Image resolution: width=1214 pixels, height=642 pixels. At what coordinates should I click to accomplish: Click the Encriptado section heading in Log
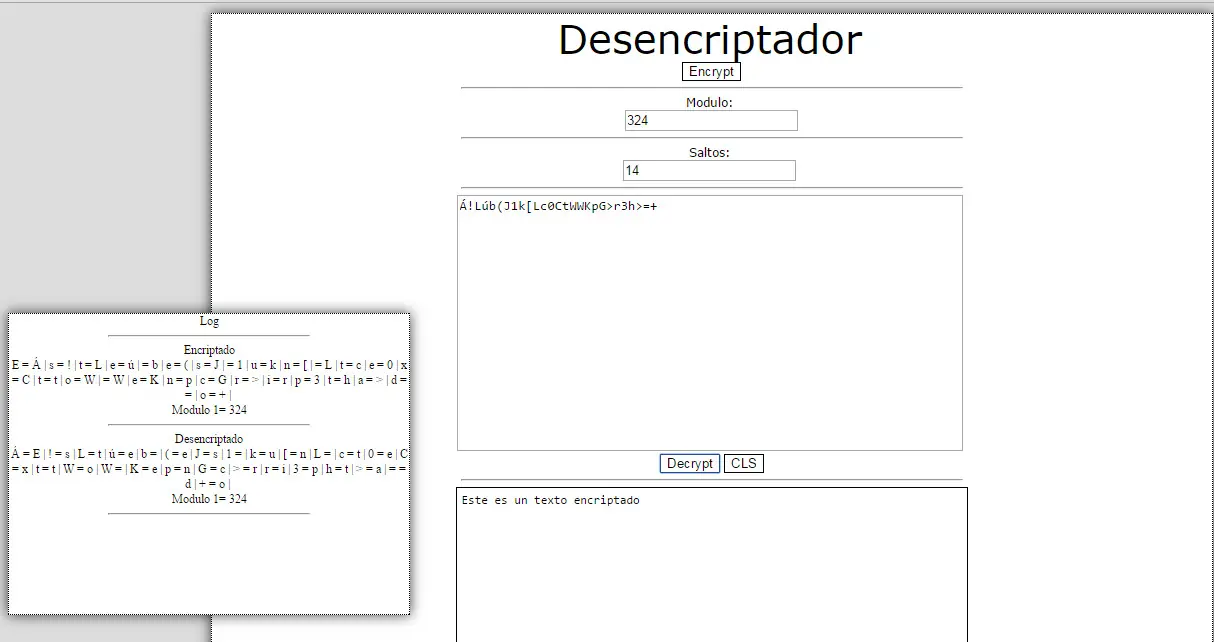click(208, 349)
